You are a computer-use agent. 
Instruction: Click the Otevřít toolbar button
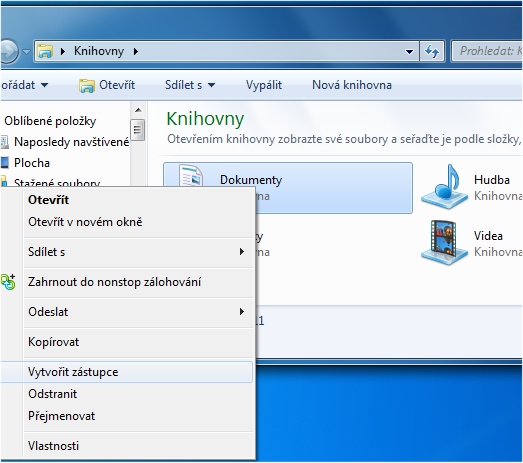tap(107, 85)
